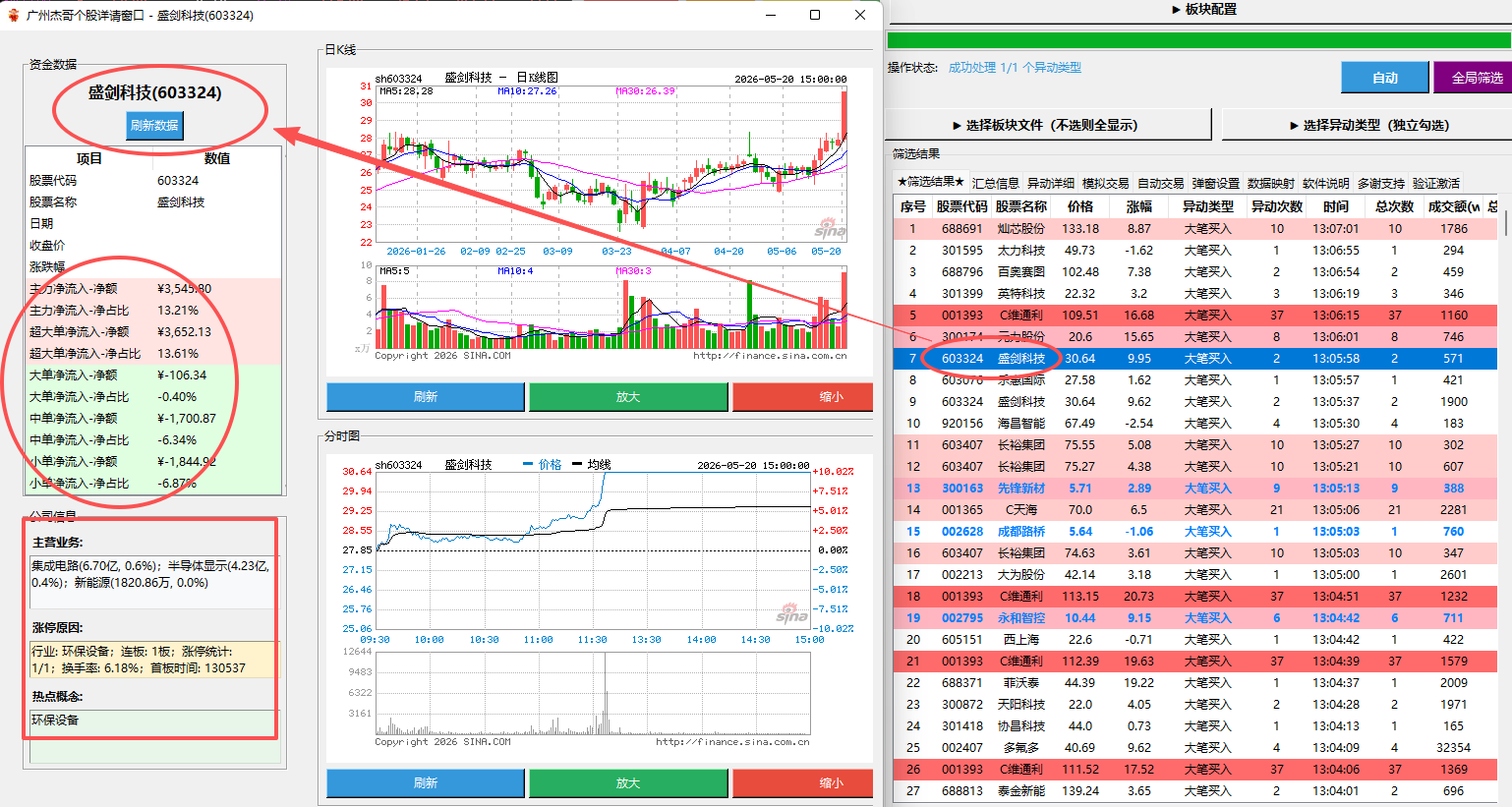Expand 选择板块文件 (不选则全显示) selector
Screen dimensions: 1512x807
(1048, 125)
